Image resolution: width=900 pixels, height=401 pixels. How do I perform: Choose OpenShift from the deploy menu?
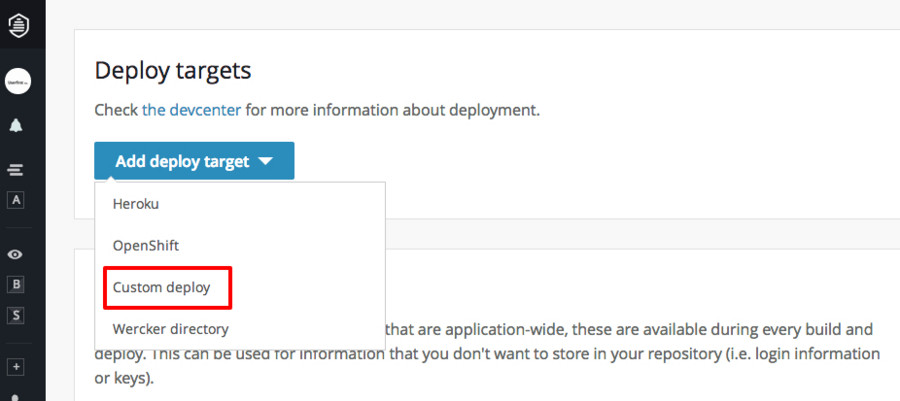click(146, 246)
